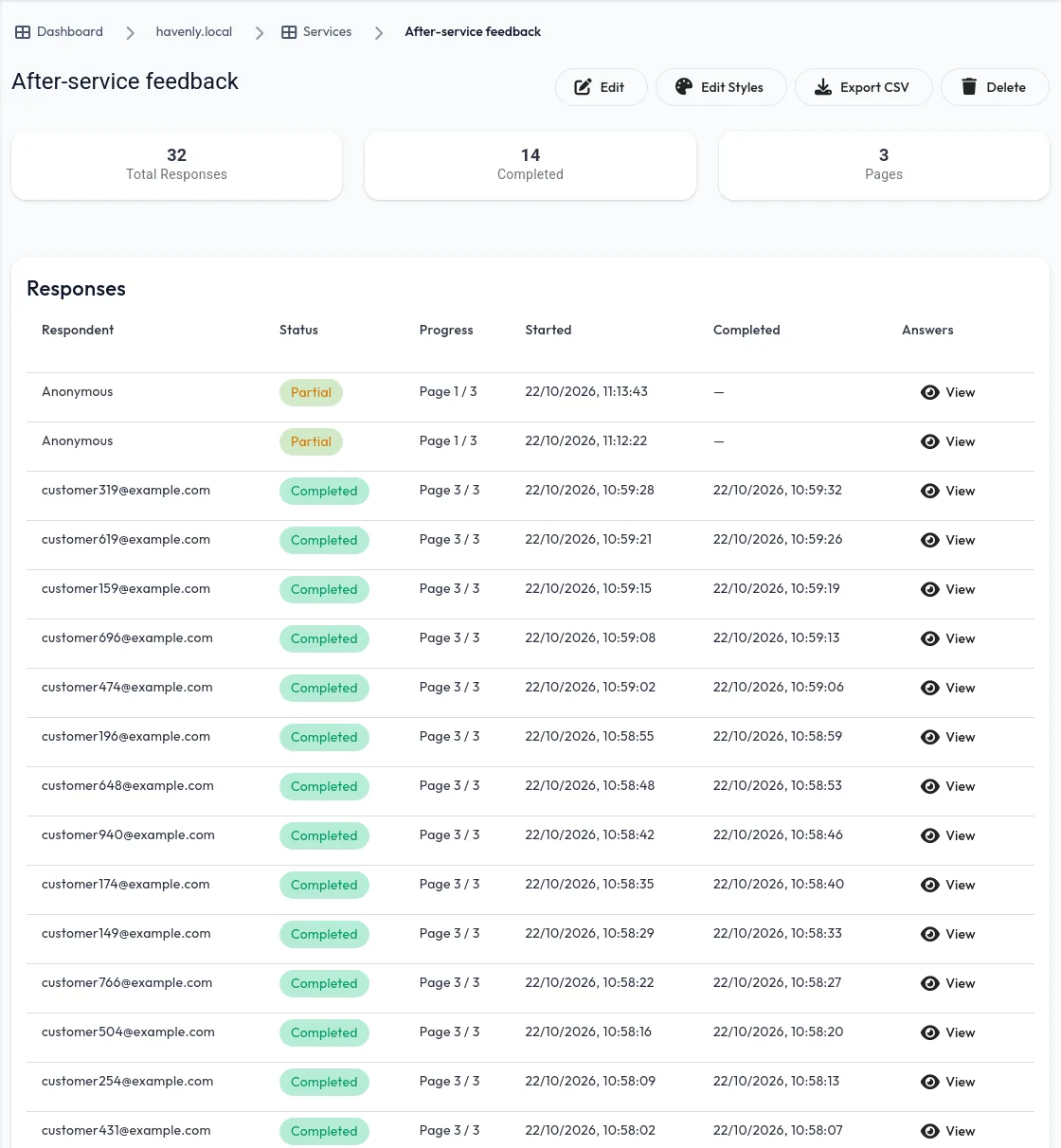This screenshot has height=1148, width=1061.
Task: Click customer159@example.com respondent cell
Action: point(126,589)
